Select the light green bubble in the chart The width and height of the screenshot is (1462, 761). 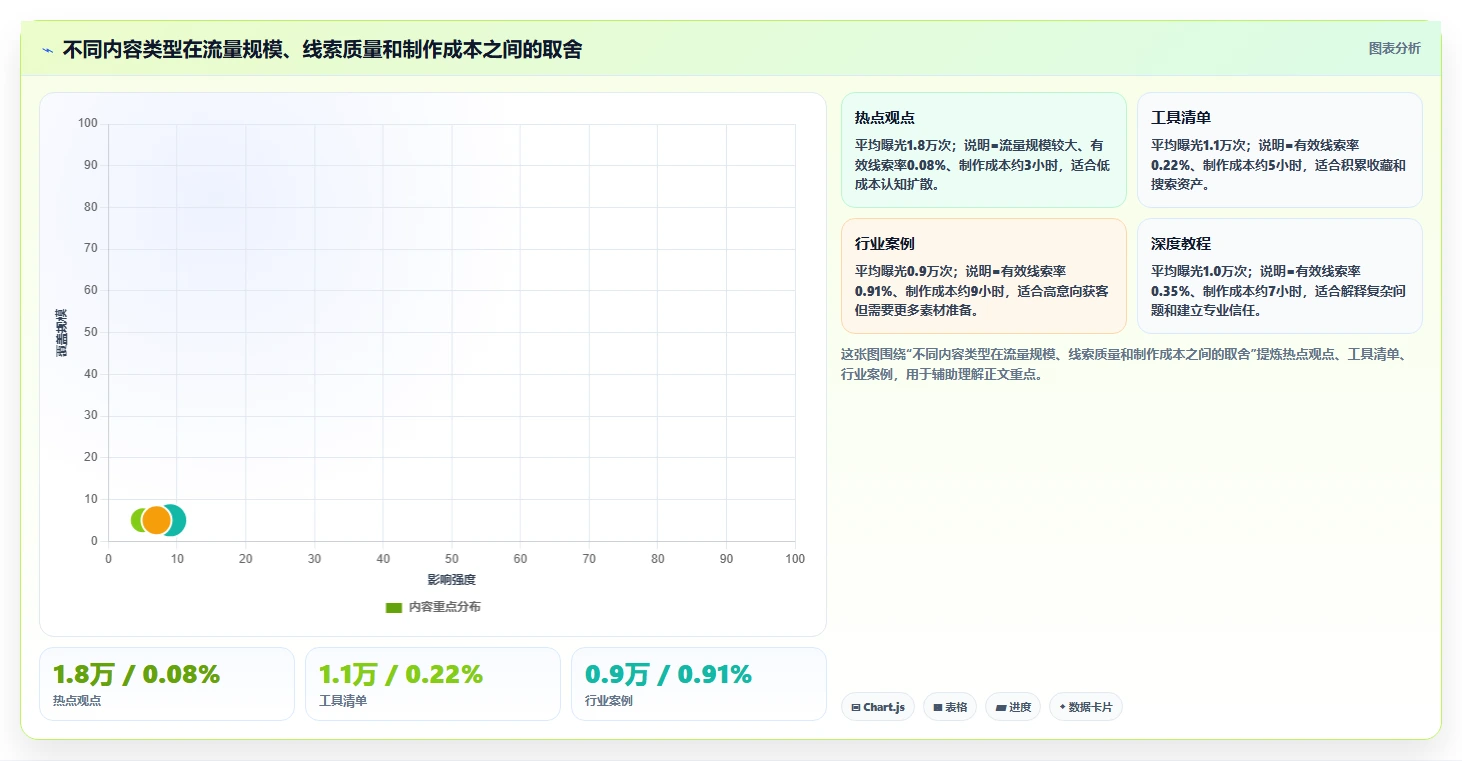pos(137,520)
